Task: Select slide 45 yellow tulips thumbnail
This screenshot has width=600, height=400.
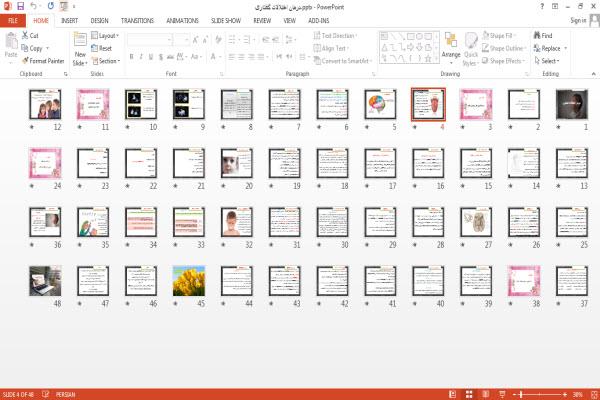Action: point(189,281)
